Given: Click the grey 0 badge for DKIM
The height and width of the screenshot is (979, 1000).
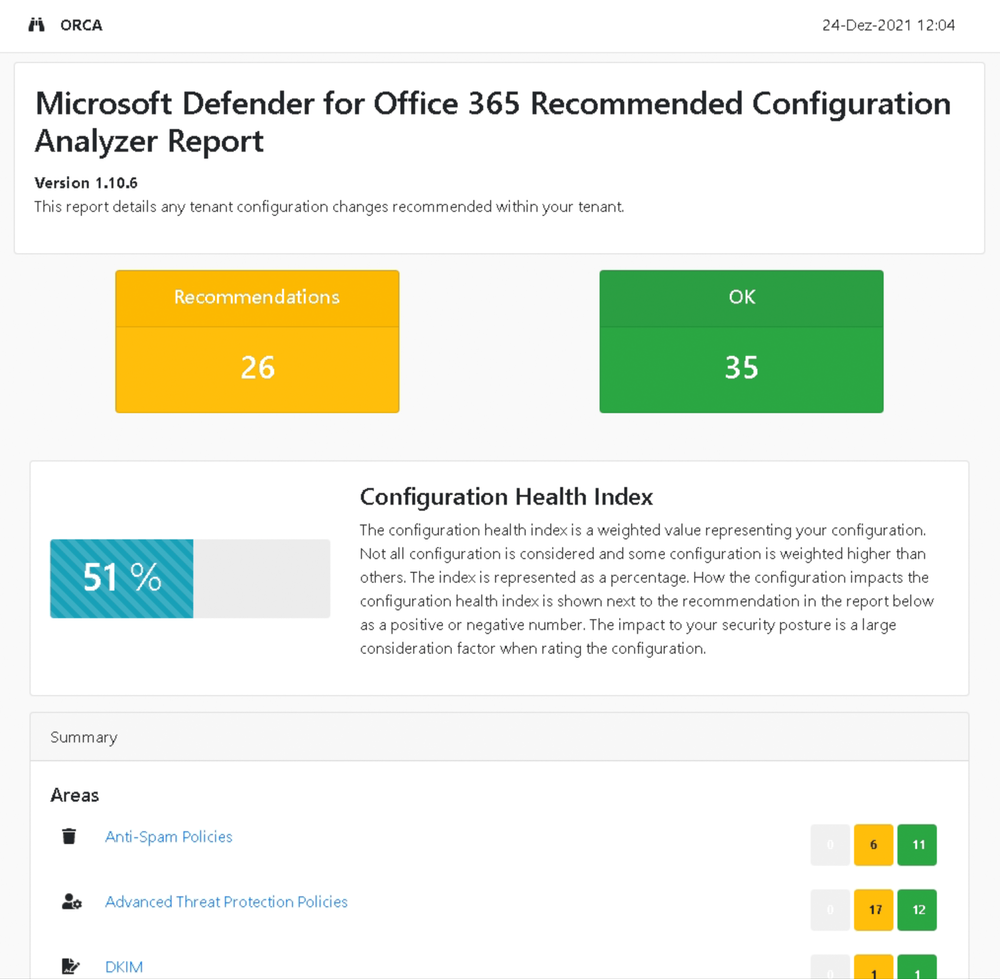Looking at the screenshot, I should tap(829, 972).
